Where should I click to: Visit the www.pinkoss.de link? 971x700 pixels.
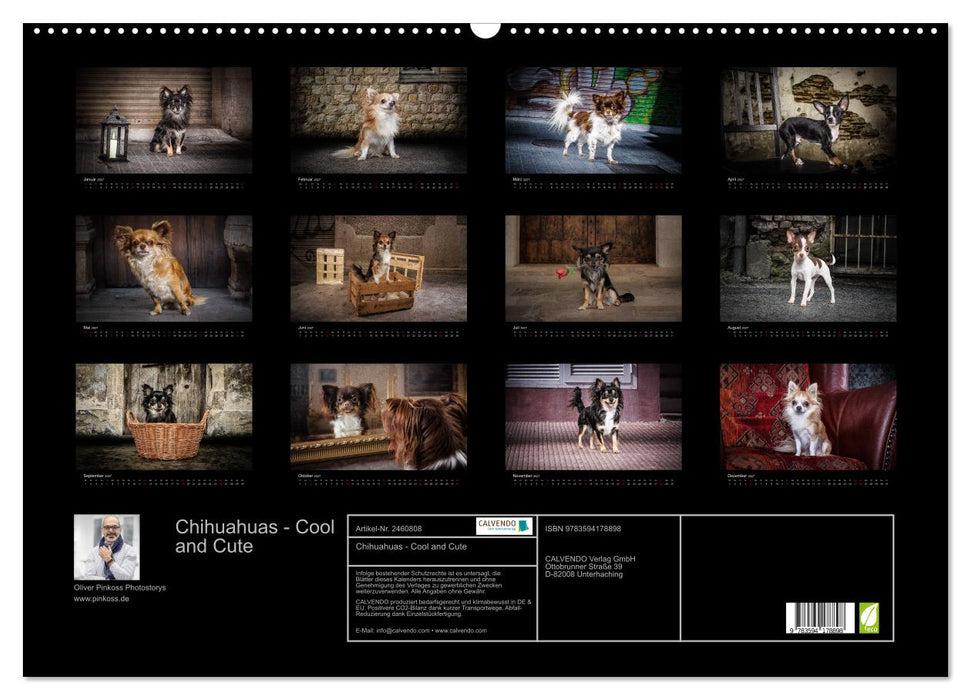pos(102,599)
